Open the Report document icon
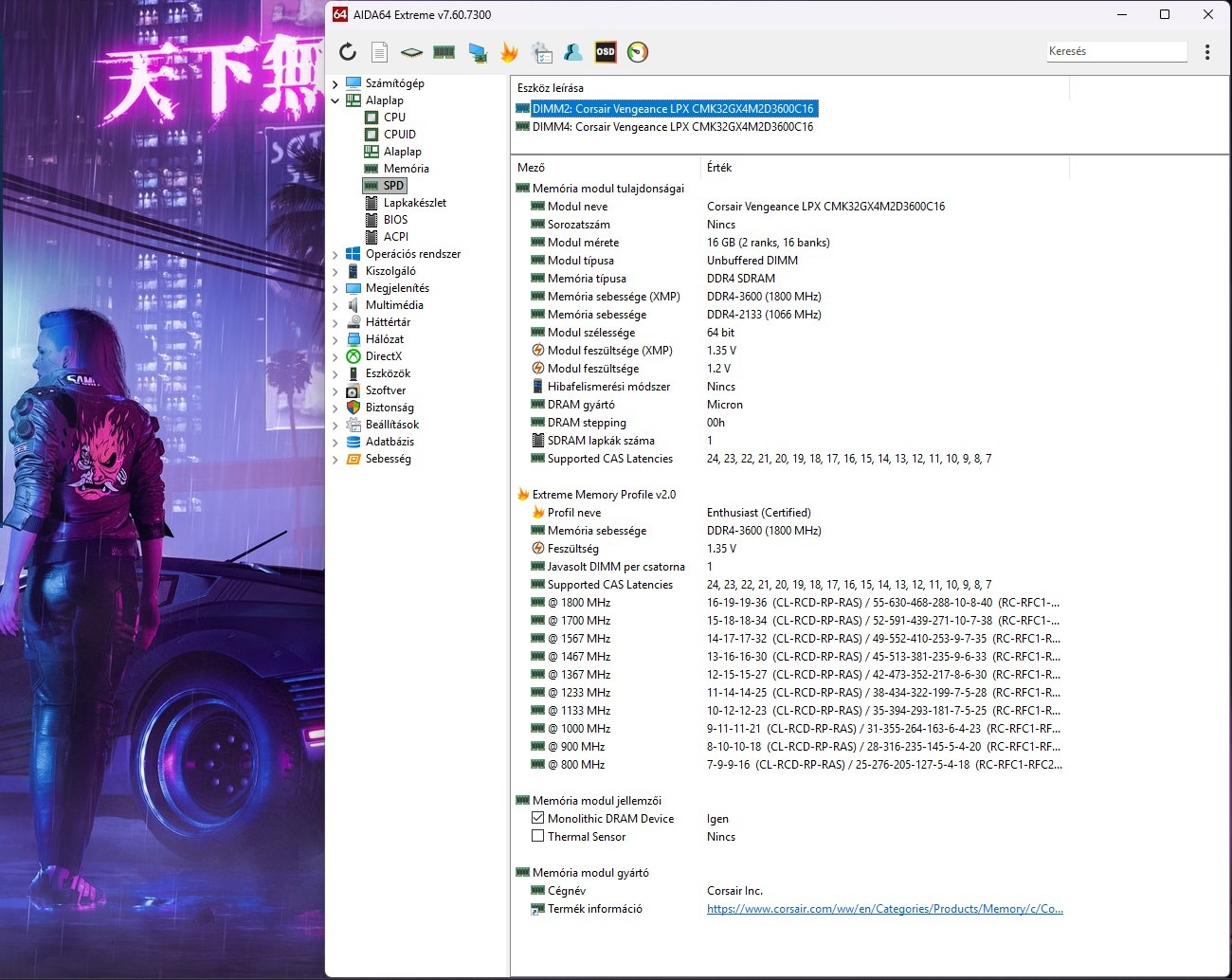Screen dimensions: 1232x980 [379, 52]
